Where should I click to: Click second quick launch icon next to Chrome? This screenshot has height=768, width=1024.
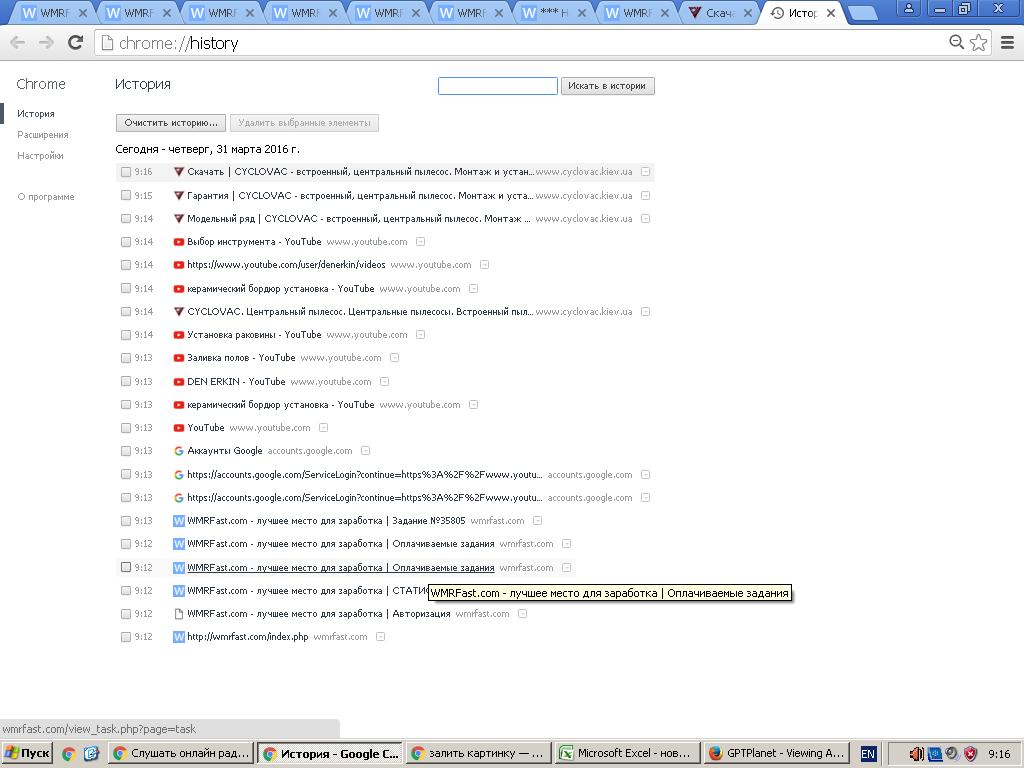[91, 754]
